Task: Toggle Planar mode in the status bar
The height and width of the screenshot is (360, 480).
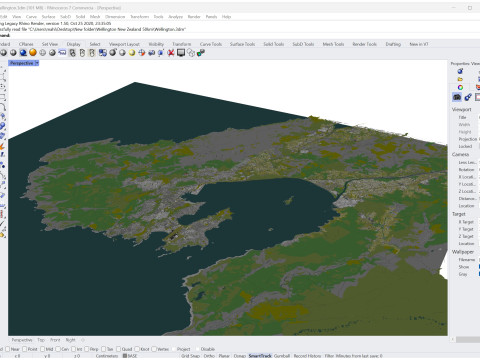Action: click(224, 356)
